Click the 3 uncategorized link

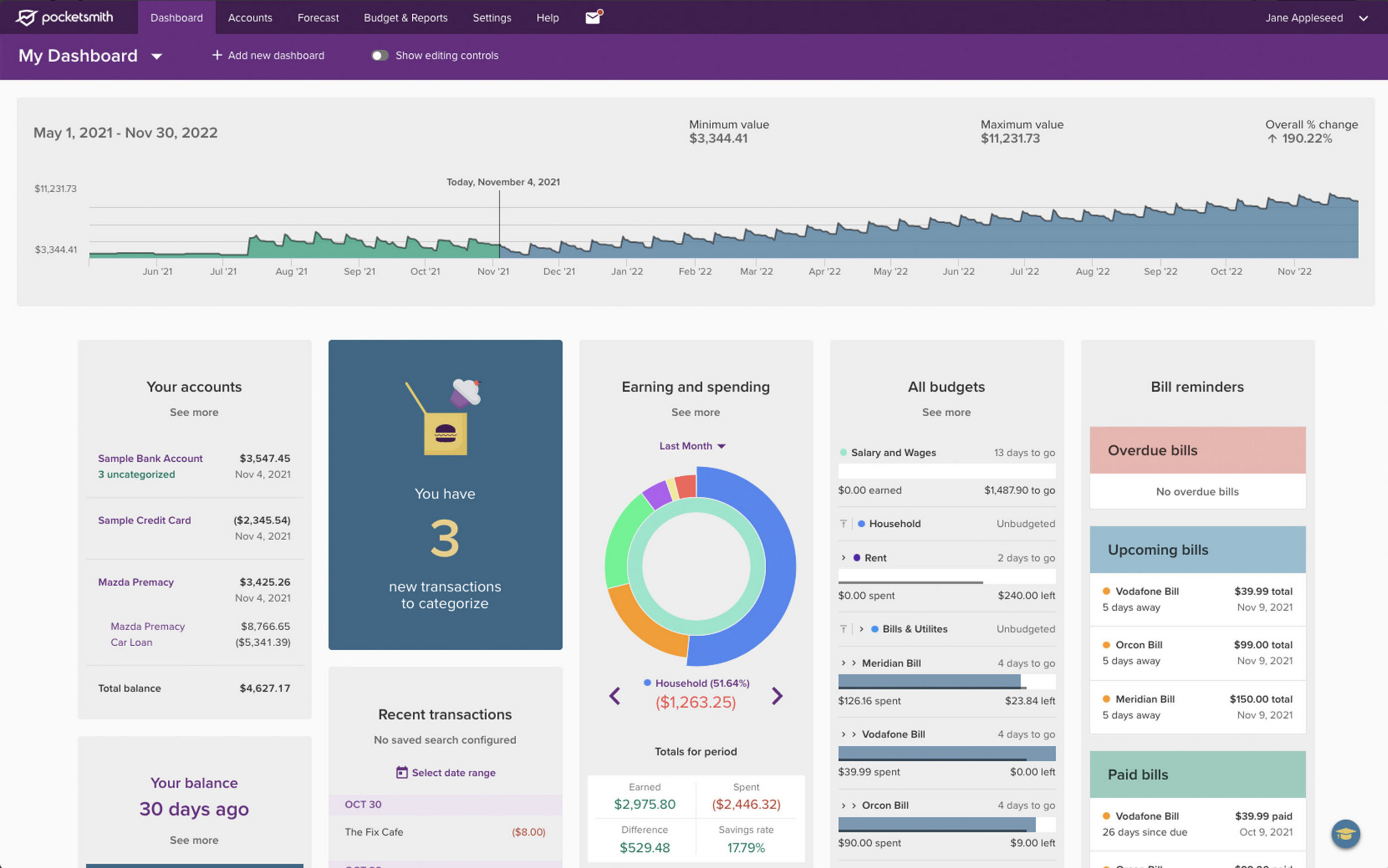coord(136,474)
